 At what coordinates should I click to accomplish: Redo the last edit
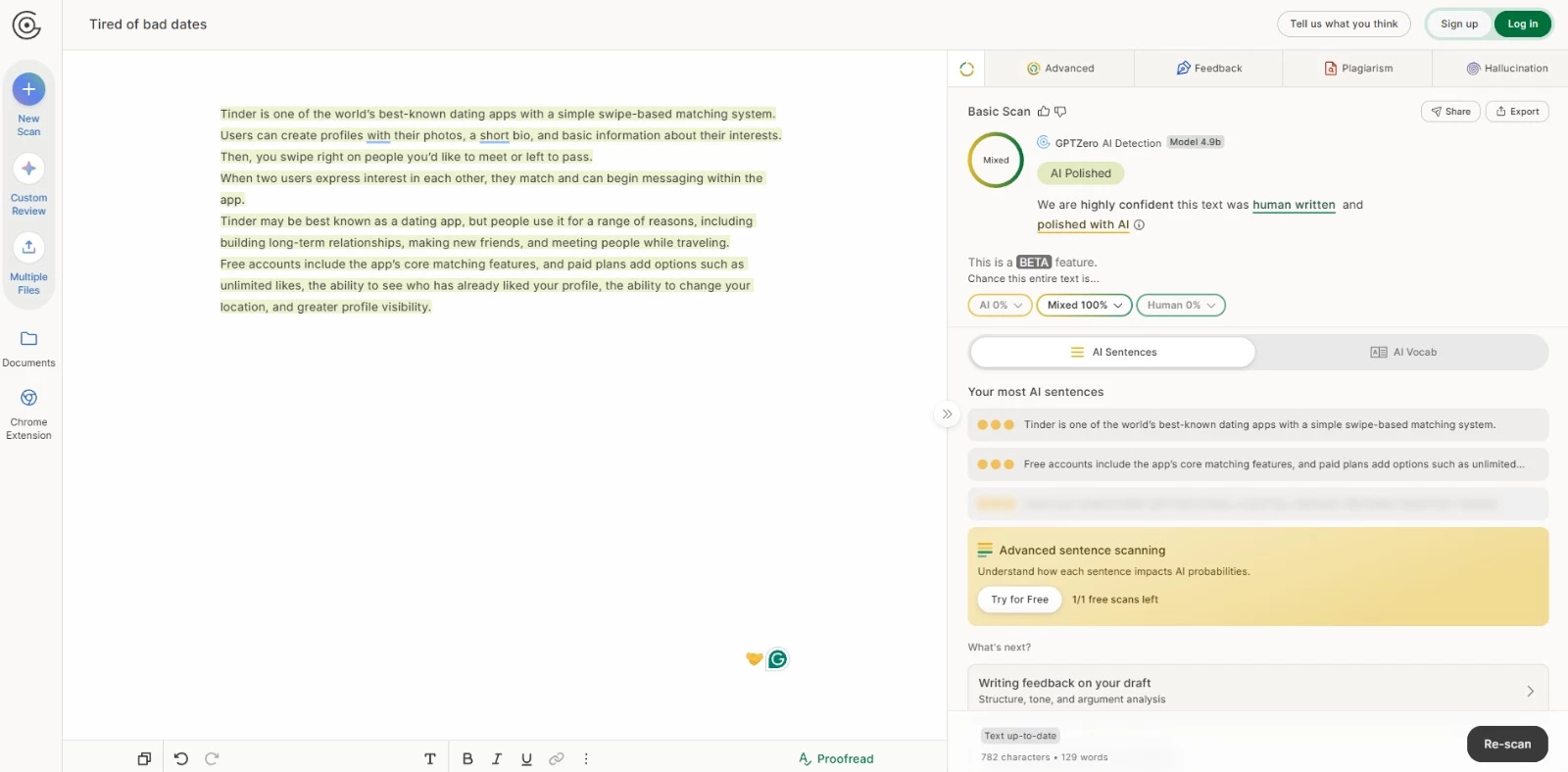[212, 758]
